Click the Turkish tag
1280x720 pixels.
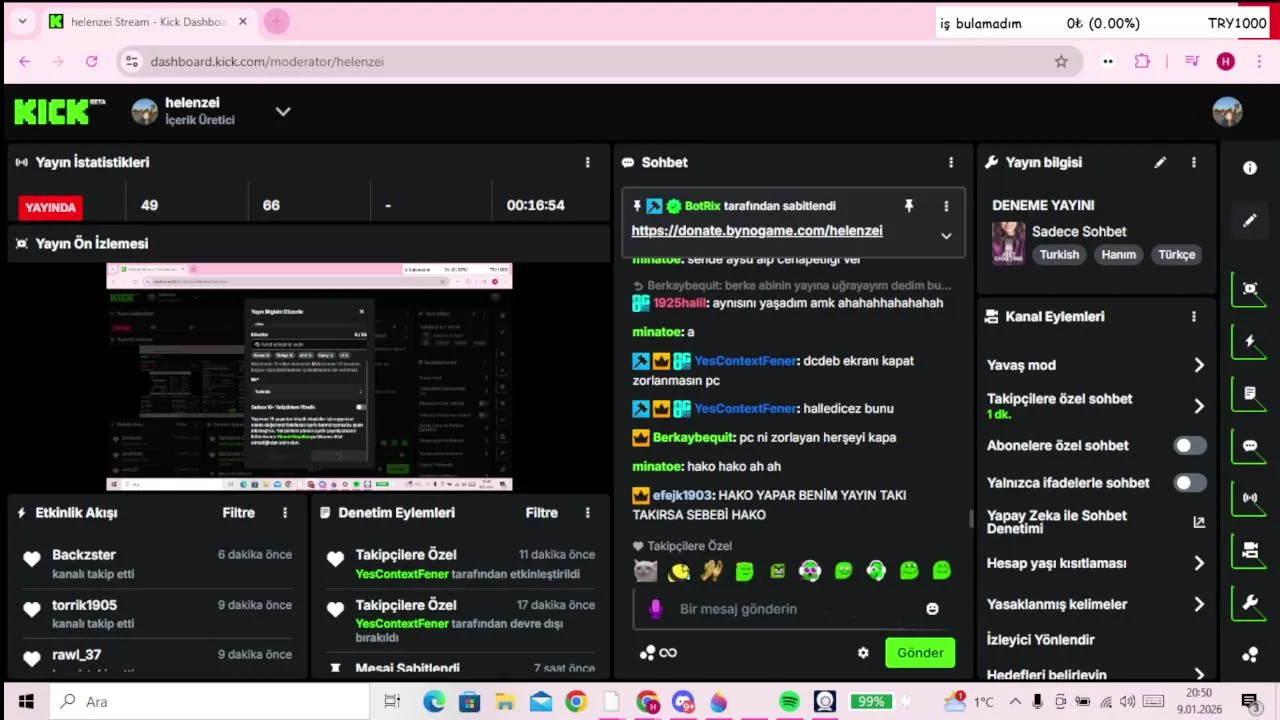coord(1059,254)
